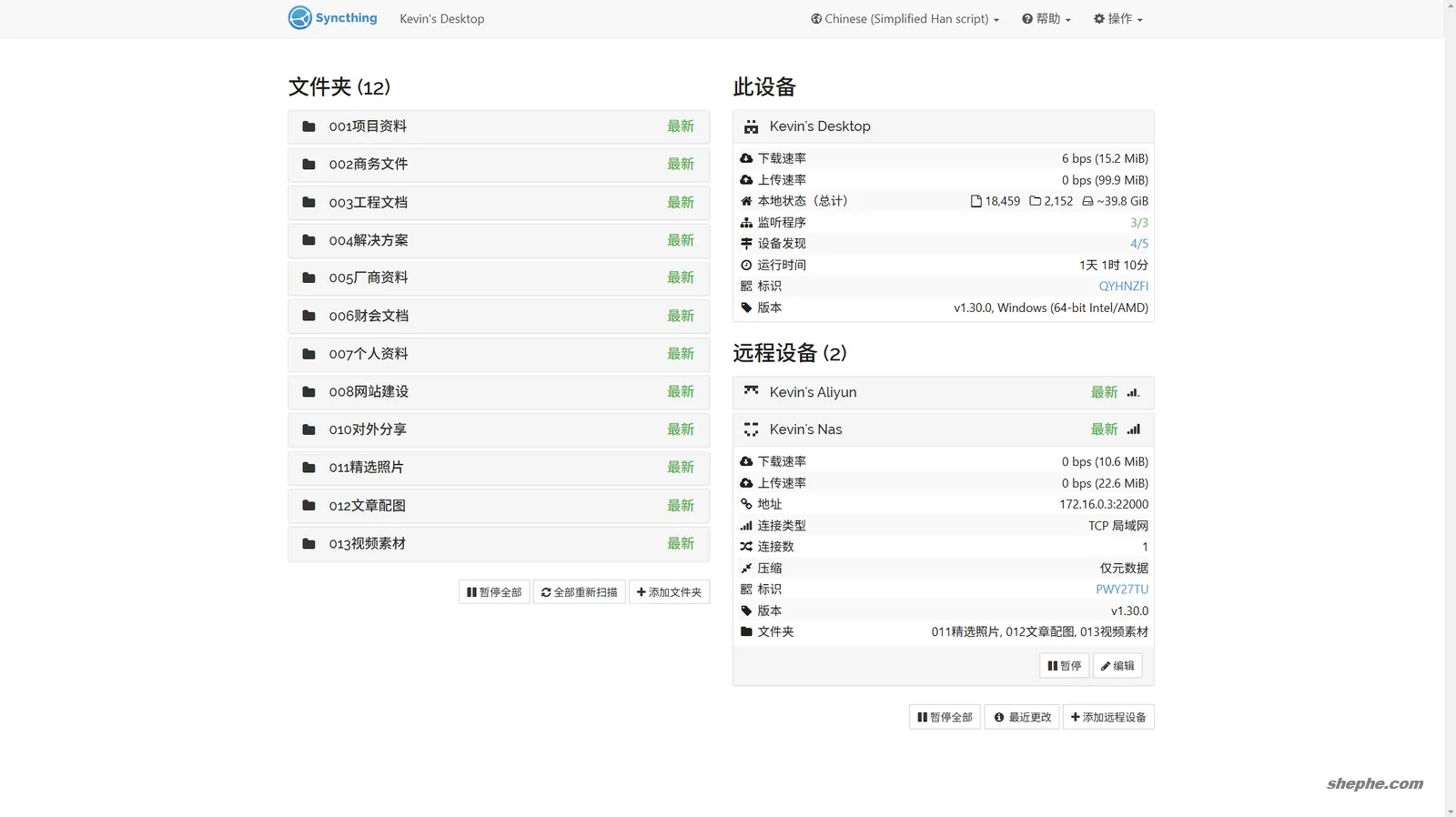Click the 添加文件夹 button

click(669, 592)
